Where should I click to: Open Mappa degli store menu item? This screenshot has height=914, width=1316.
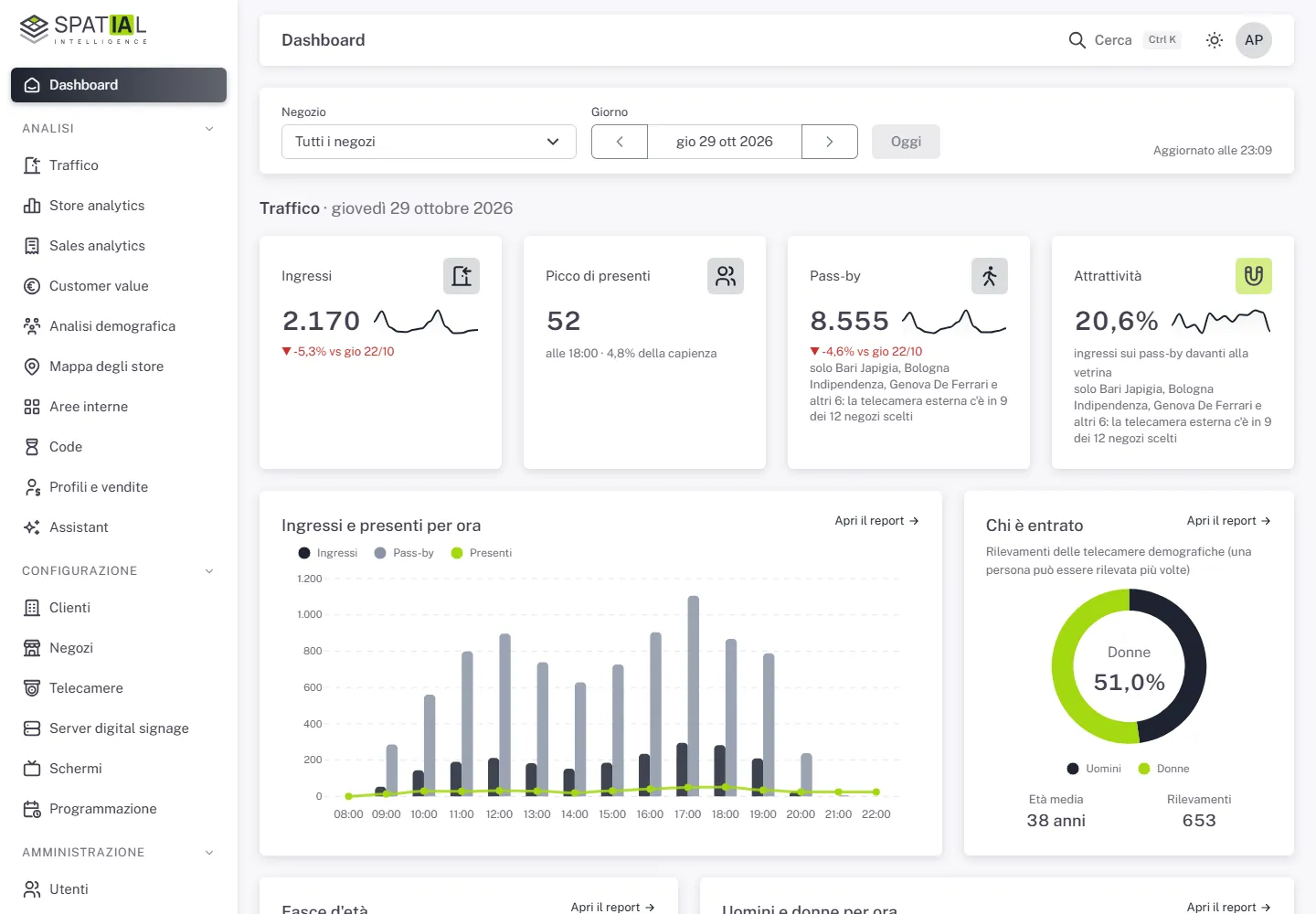pos(119,367)
